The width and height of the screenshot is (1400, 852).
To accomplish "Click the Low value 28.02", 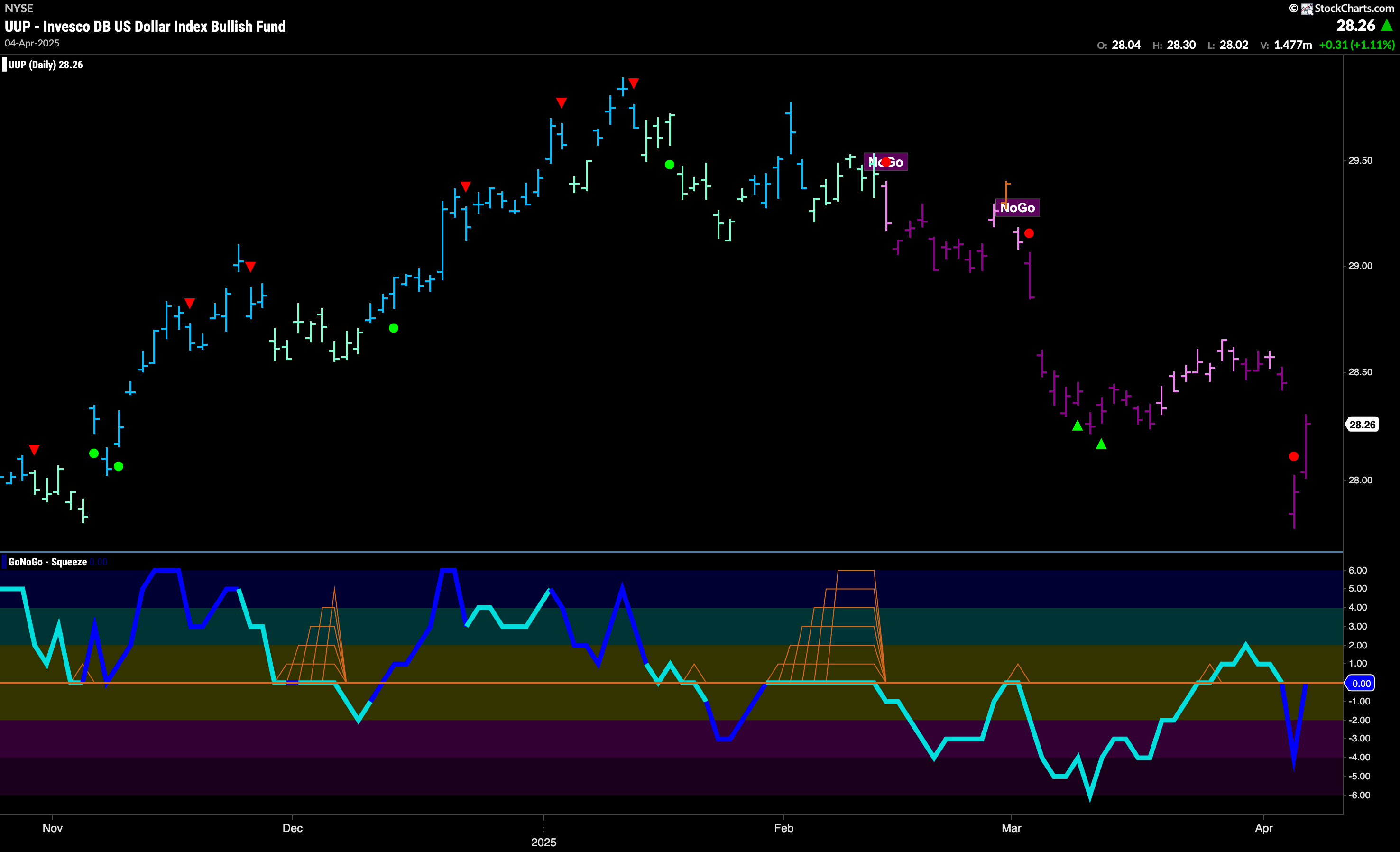I will coord(1234,45).
